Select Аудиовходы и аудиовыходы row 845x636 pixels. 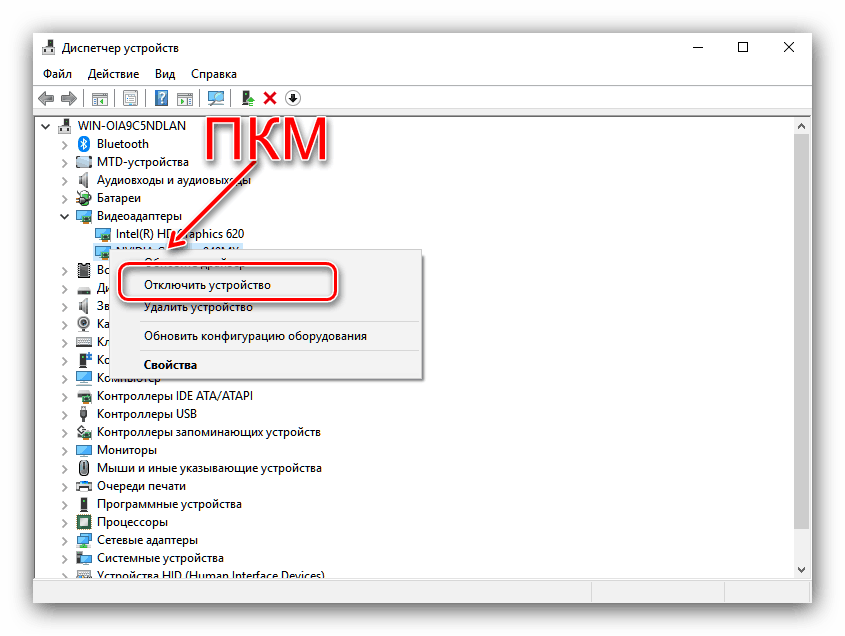[x=174, y=180]
